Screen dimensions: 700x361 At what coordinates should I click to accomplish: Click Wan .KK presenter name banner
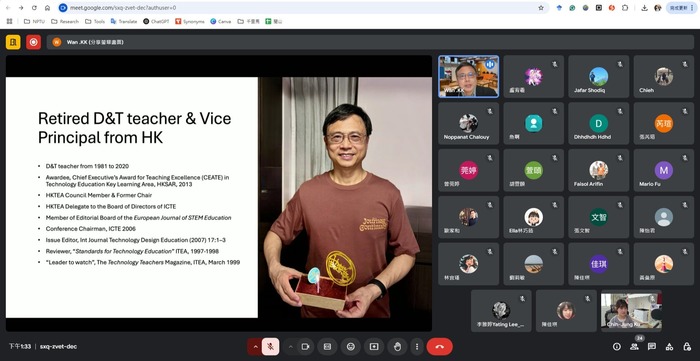pyautogui.click(x=370, y=42)
